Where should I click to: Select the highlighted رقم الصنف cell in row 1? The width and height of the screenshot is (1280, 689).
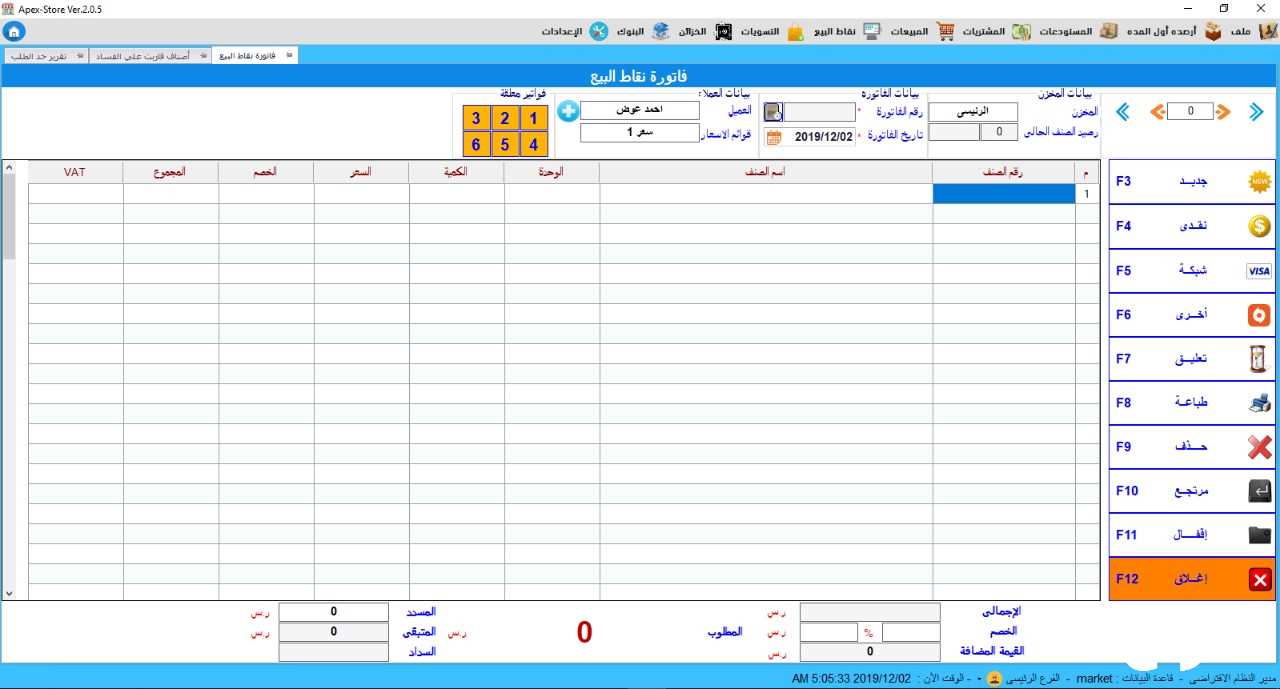1003,194
